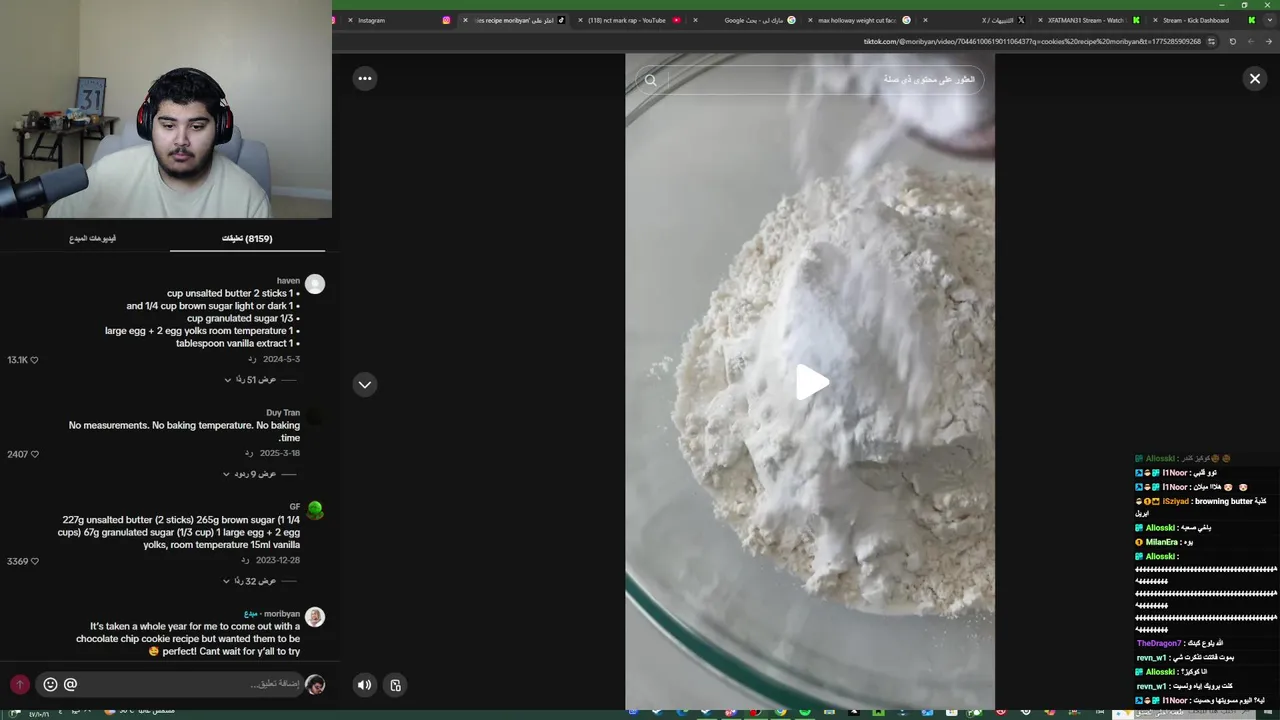This screenshot has width=1280, height=720.
Task: Open TheDragon7 username in chat overlay
Action: [x=1159, y=643]
